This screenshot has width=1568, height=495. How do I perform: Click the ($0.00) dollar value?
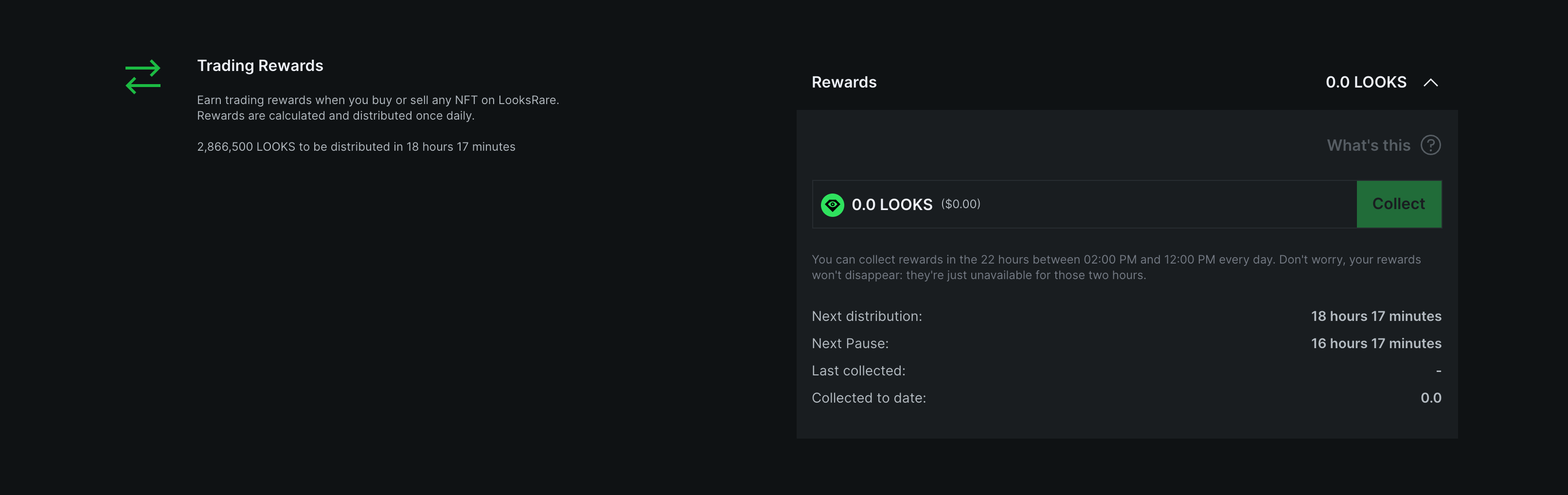tap(960, 204)
